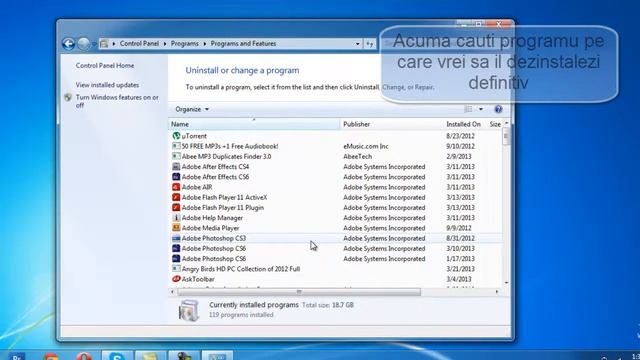Open the folder icon in the taskbar
The width and height of the screenshot is (640, 360).
[x=150, y=356]
